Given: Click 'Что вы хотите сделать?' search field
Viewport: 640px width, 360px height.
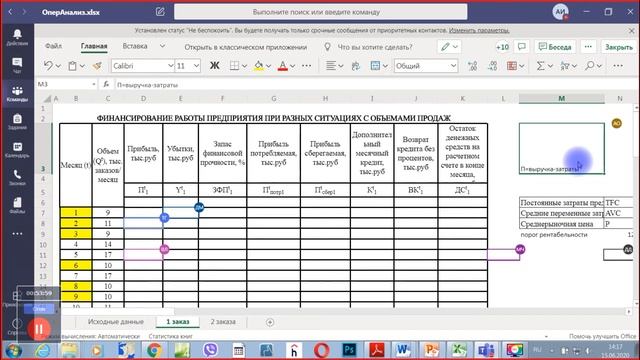Looking at the screenshot, I should coord(375,47).
